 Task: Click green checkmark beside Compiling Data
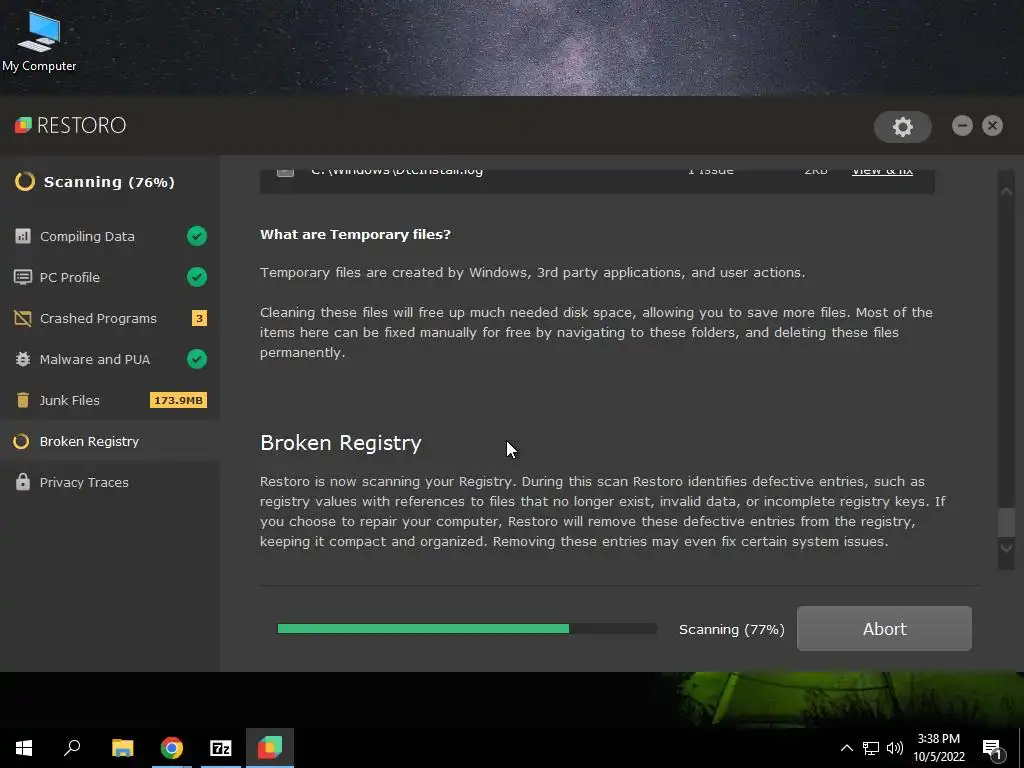[197, 236]
